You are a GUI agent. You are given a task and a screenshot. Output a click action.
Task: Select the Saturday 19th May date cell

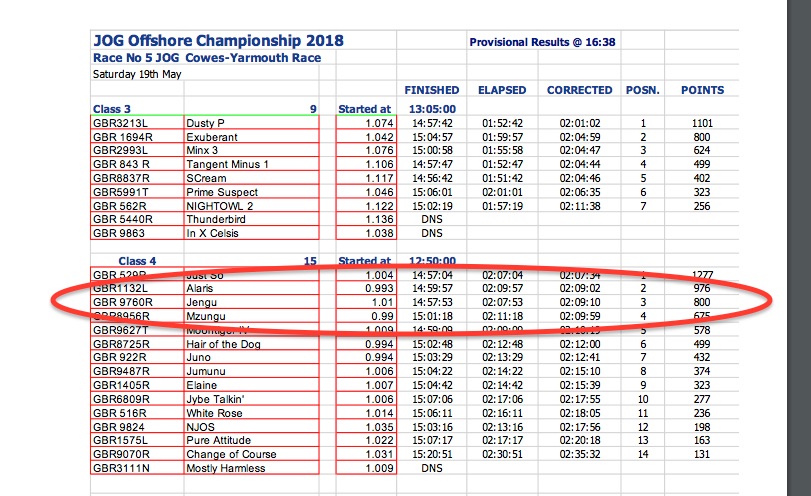137,74
